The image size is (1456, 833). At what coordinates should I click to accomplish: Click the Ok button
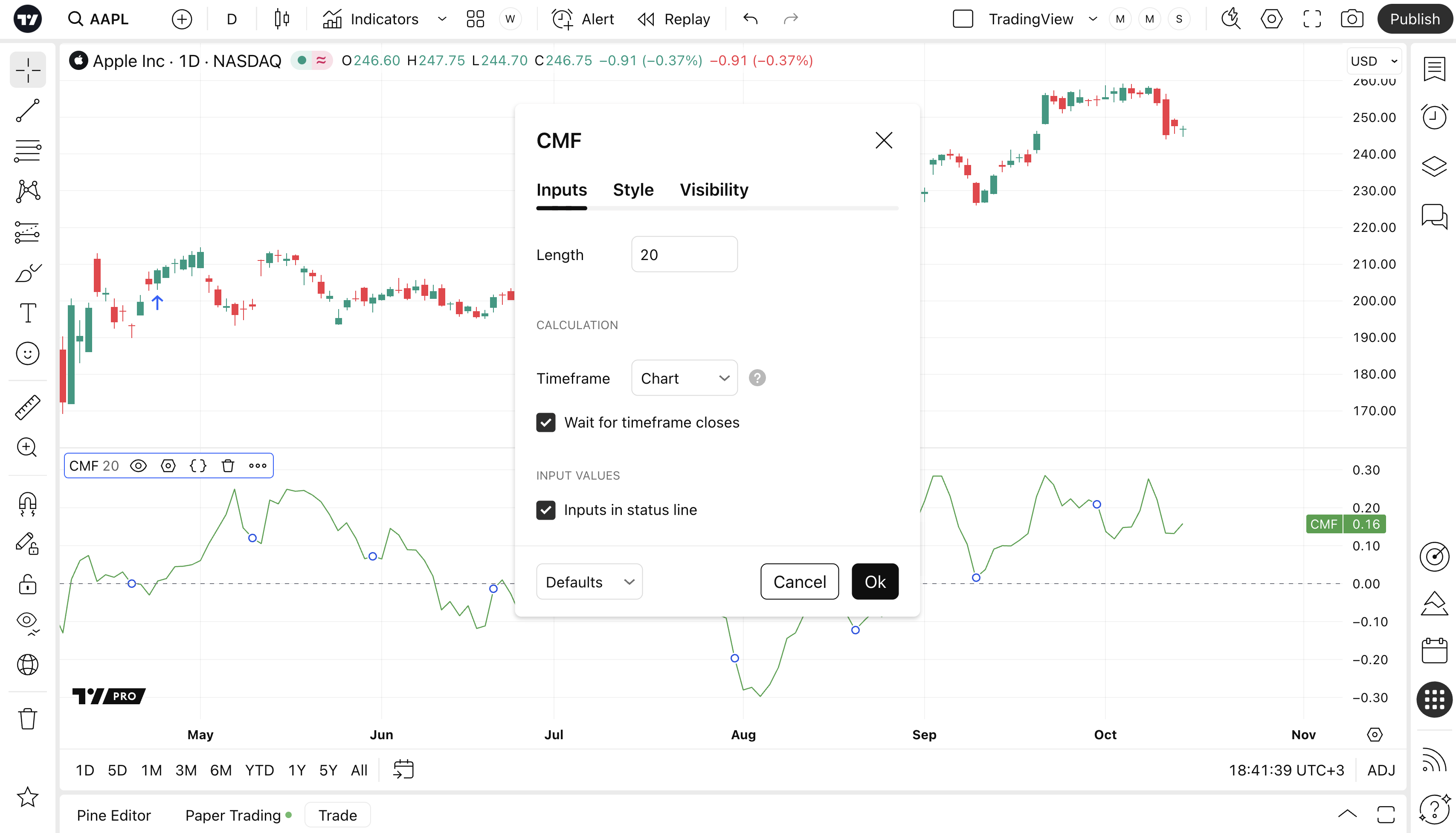tap(875, 582)
